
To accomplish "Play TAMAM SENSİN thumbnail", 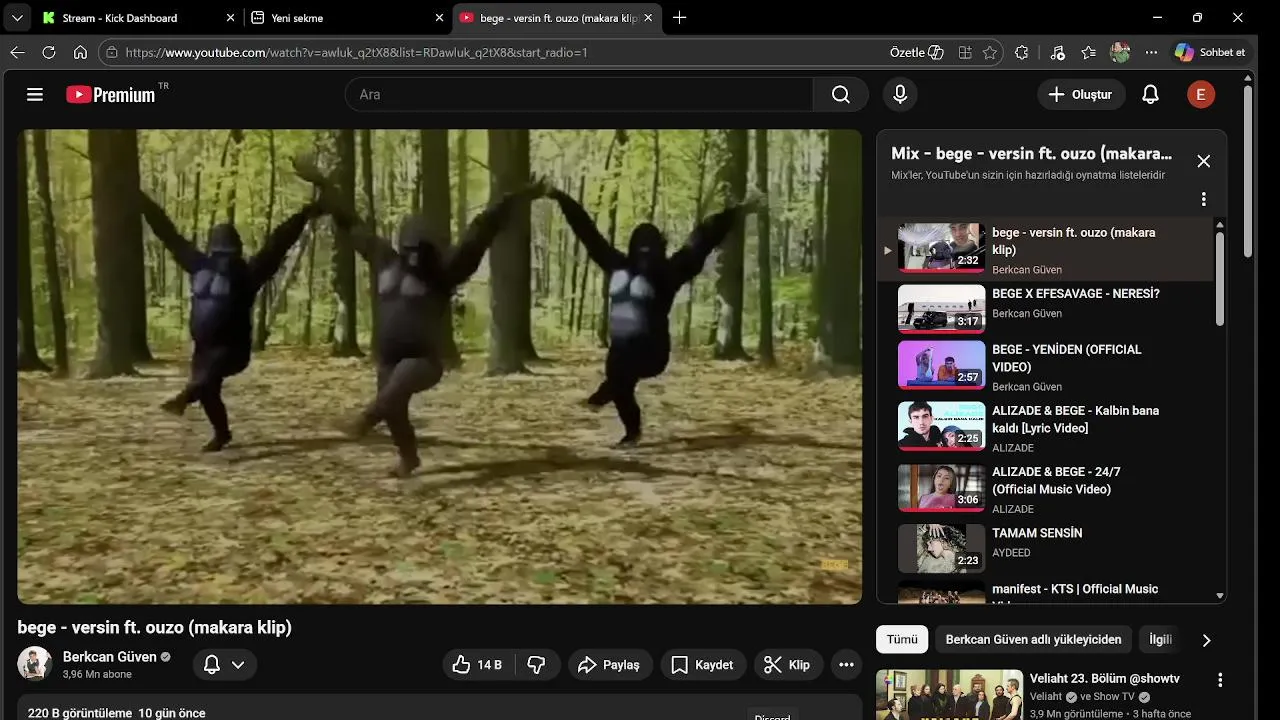I will point(941,548).
